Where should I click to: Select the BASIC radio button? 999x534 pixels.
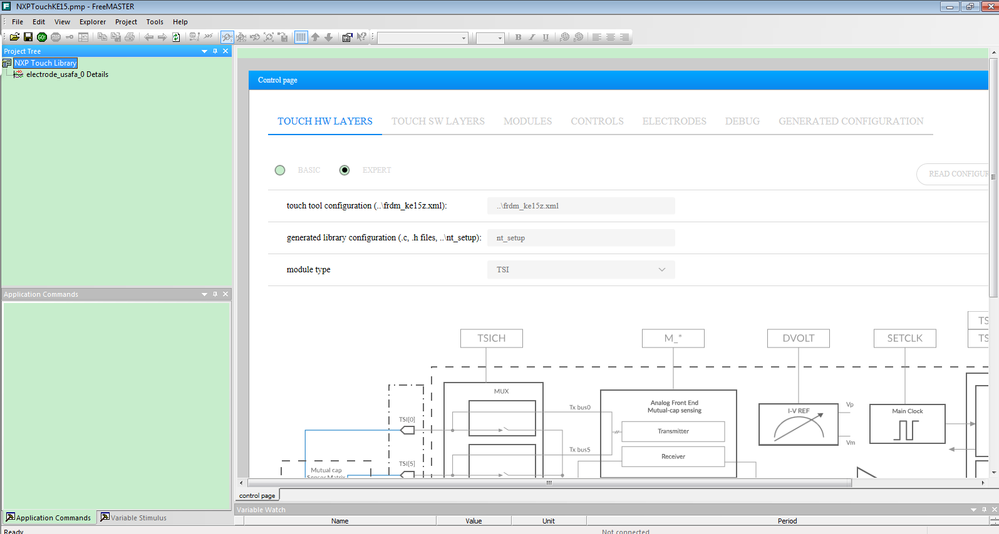point(280,170)
